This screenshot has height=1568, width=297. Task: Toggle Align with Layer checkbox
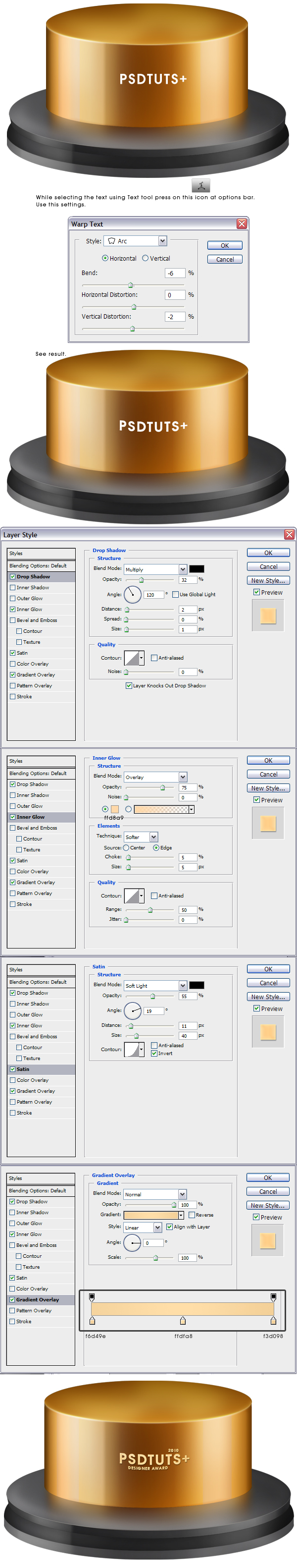[169, 1227]
